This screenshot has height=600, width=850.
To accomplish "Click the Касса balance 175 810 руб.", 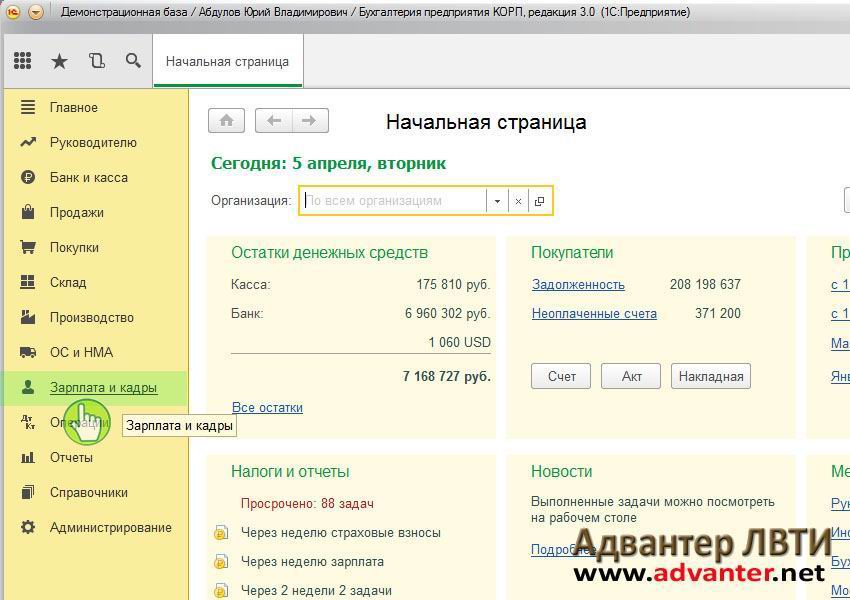I will click(x=453, y=284).
